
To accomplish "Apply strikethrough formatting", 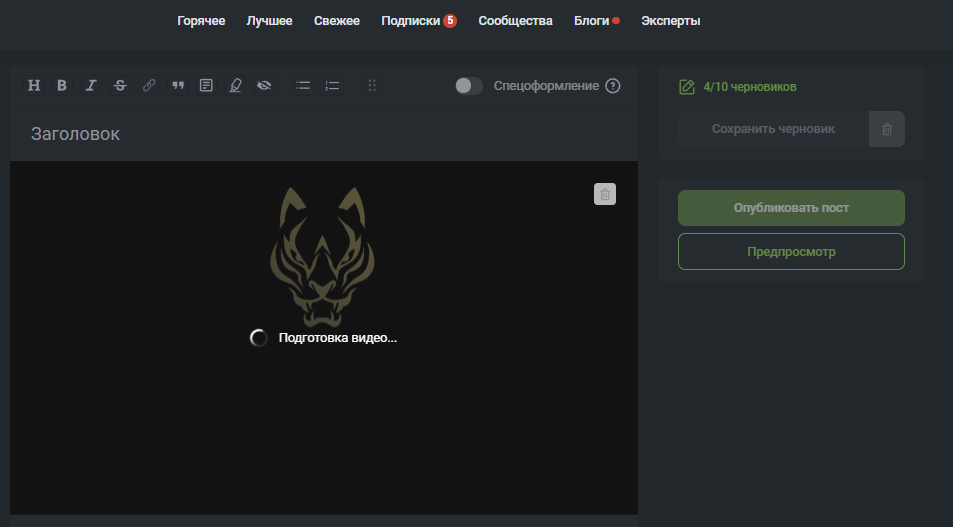I will (x=120, y=86).
